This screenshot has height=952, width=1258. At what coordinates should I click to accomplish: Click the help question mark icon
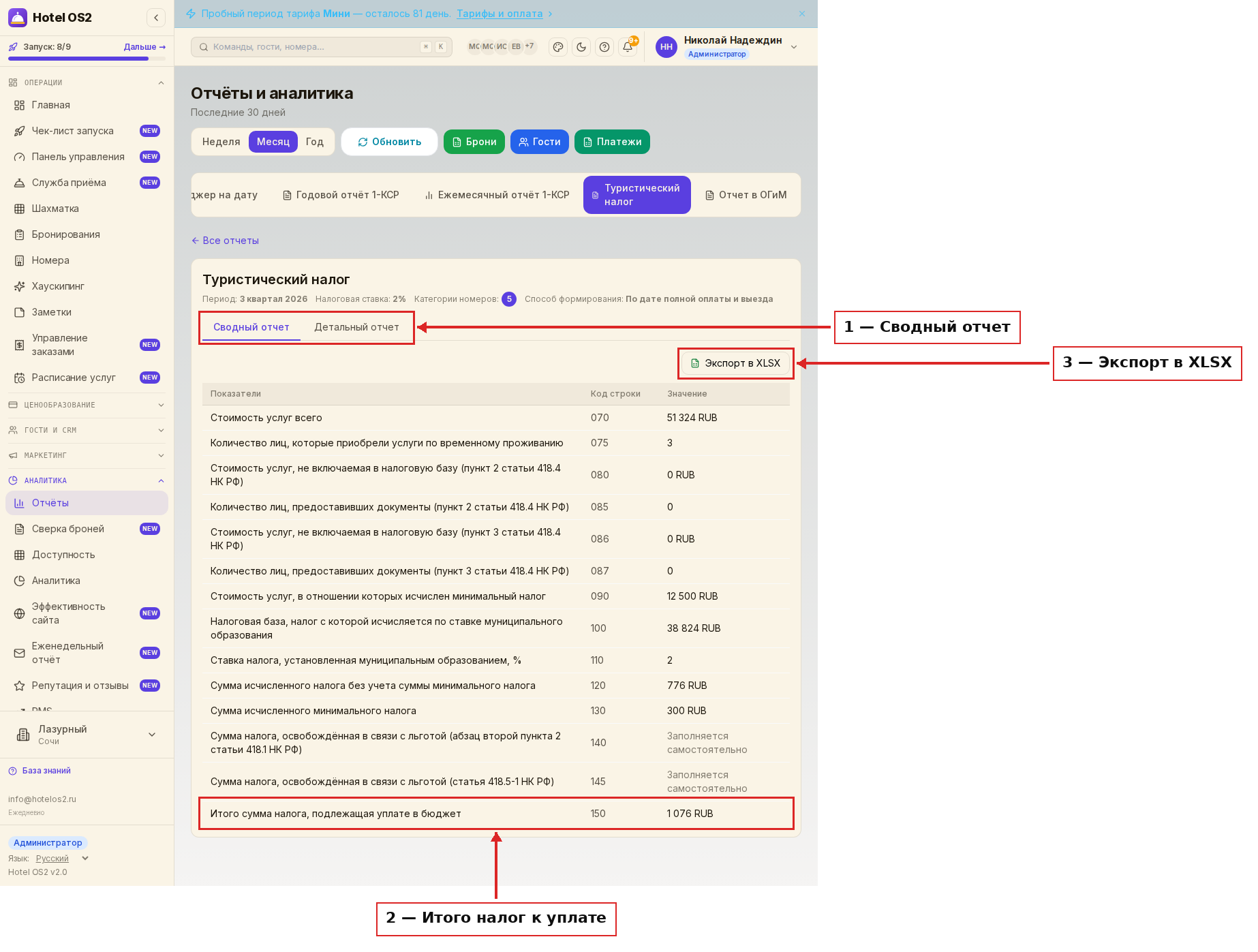point(604,47)
